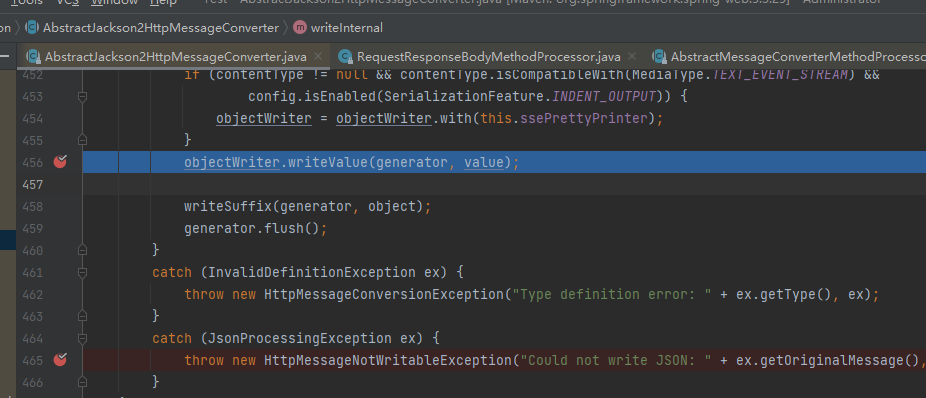This screenshot has width=926, height=398.
Task: Collapse fold marker at line 463
Action: coord(83,316)
